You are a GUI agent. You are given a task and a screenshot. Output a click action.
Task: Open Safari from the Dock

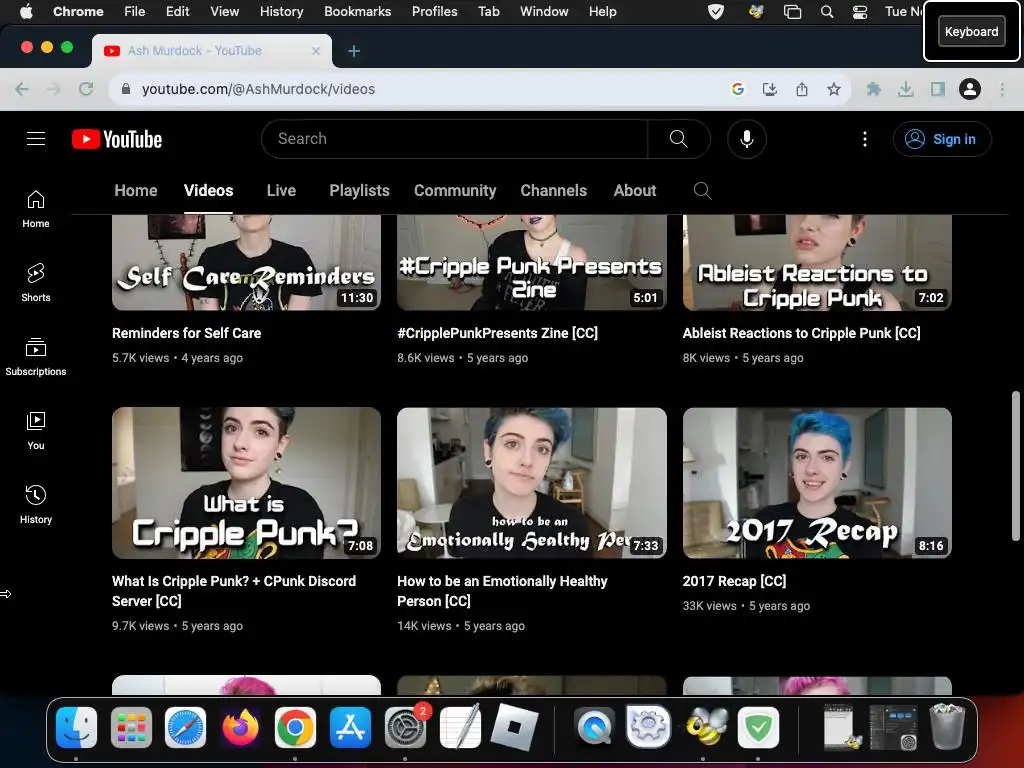[185, 728]
